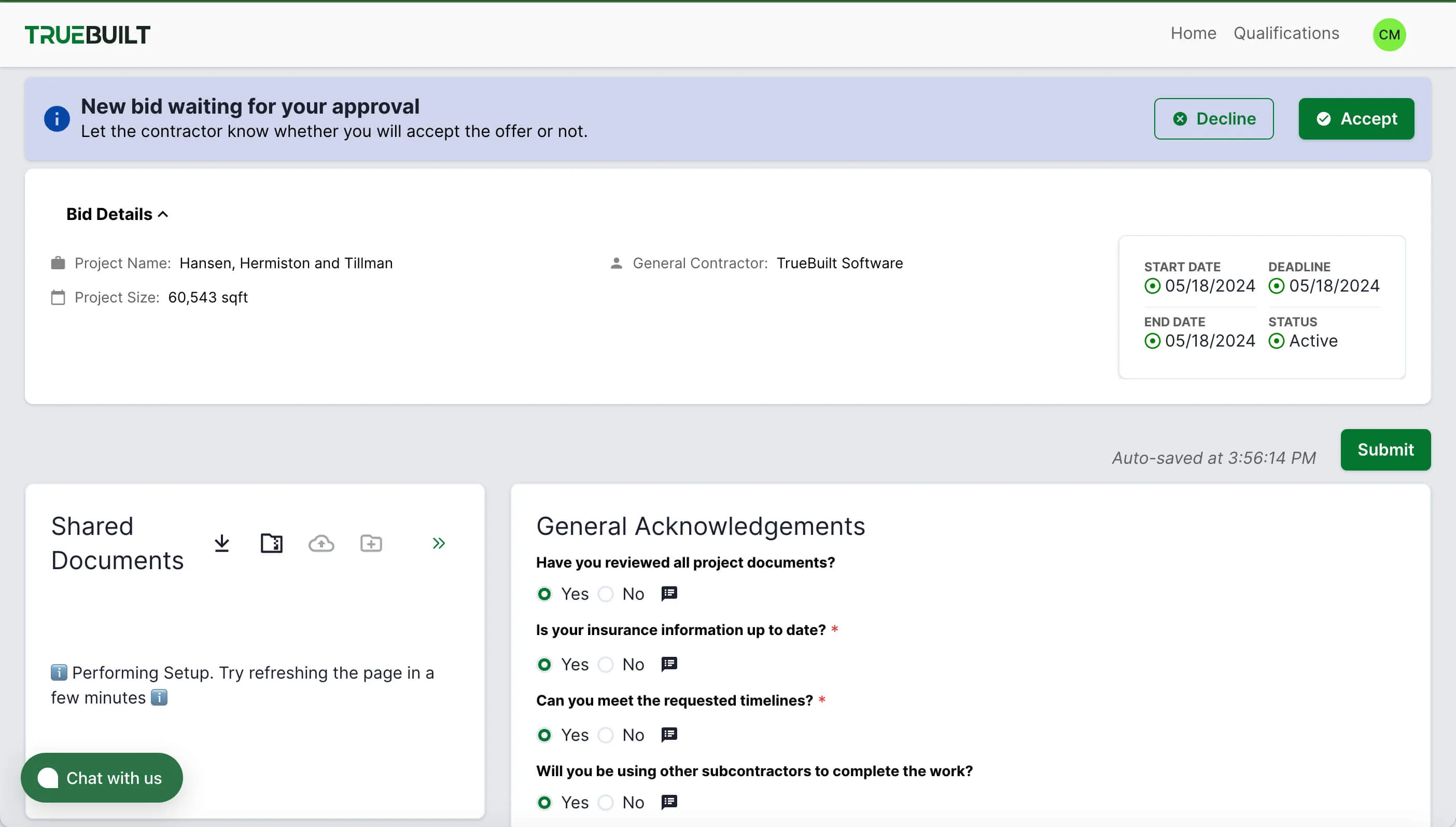Open the Chat with us widget
This screenshot has height=827, width=1456.
pos(102,778)
